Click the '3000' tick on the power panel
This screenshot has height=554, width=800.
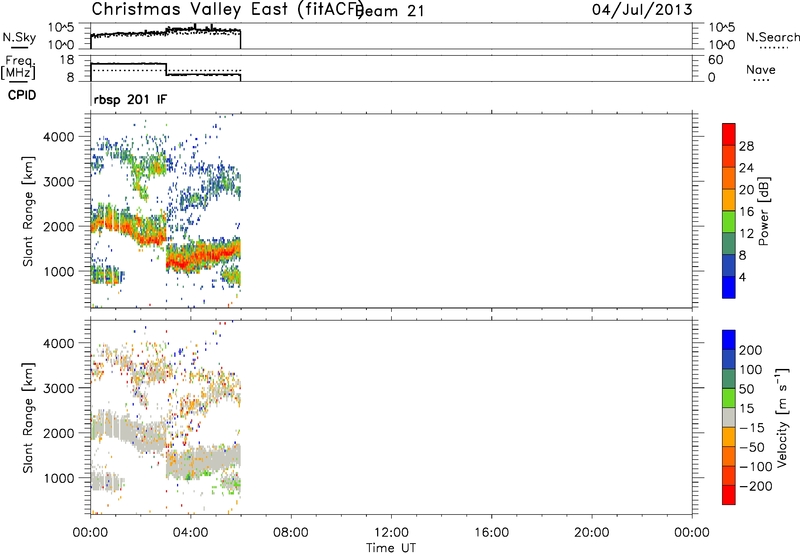tap(58, 182)
